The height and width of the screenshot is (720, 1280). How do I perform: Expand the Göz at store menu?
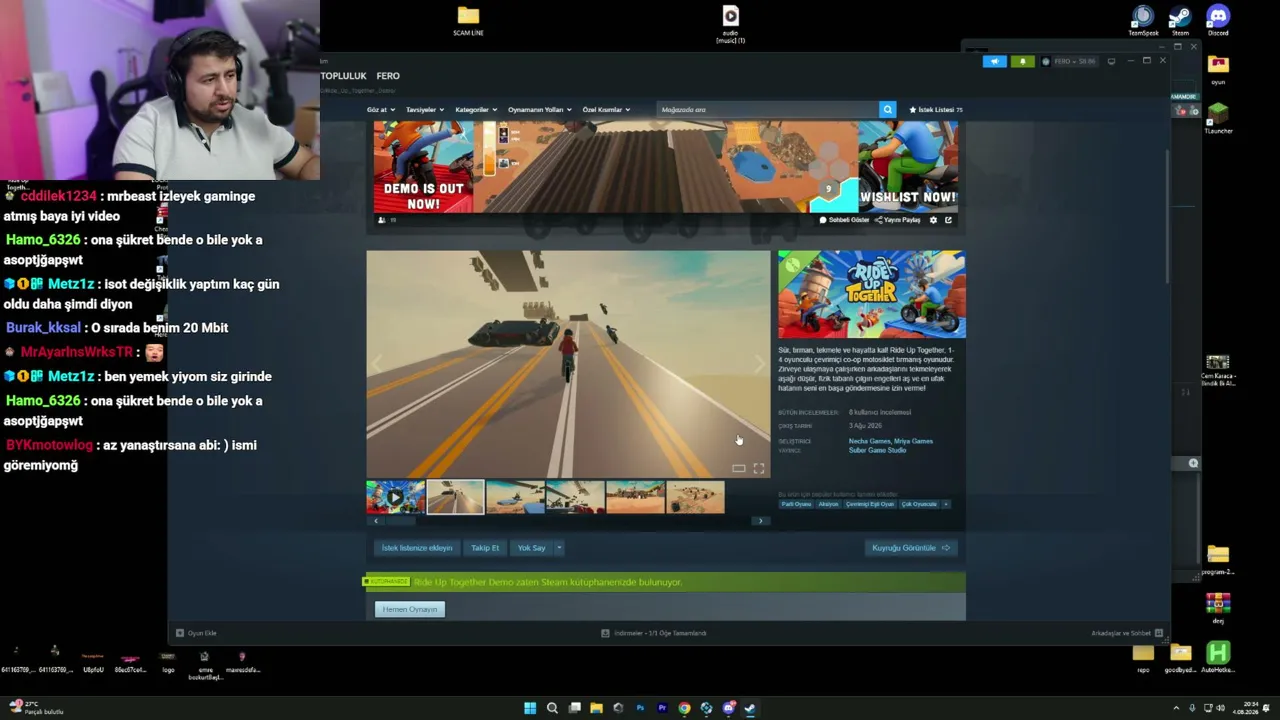pyautogui.click(x=381, y=110)
